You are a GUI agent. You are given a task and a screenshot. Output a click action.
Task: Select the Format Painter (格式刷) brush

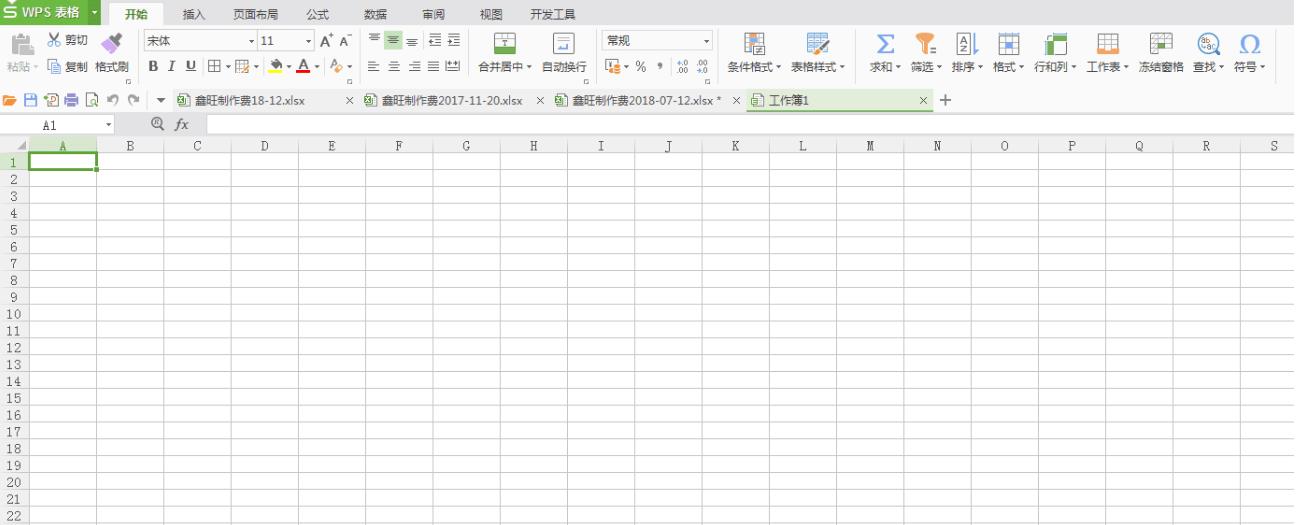(111, 41)
